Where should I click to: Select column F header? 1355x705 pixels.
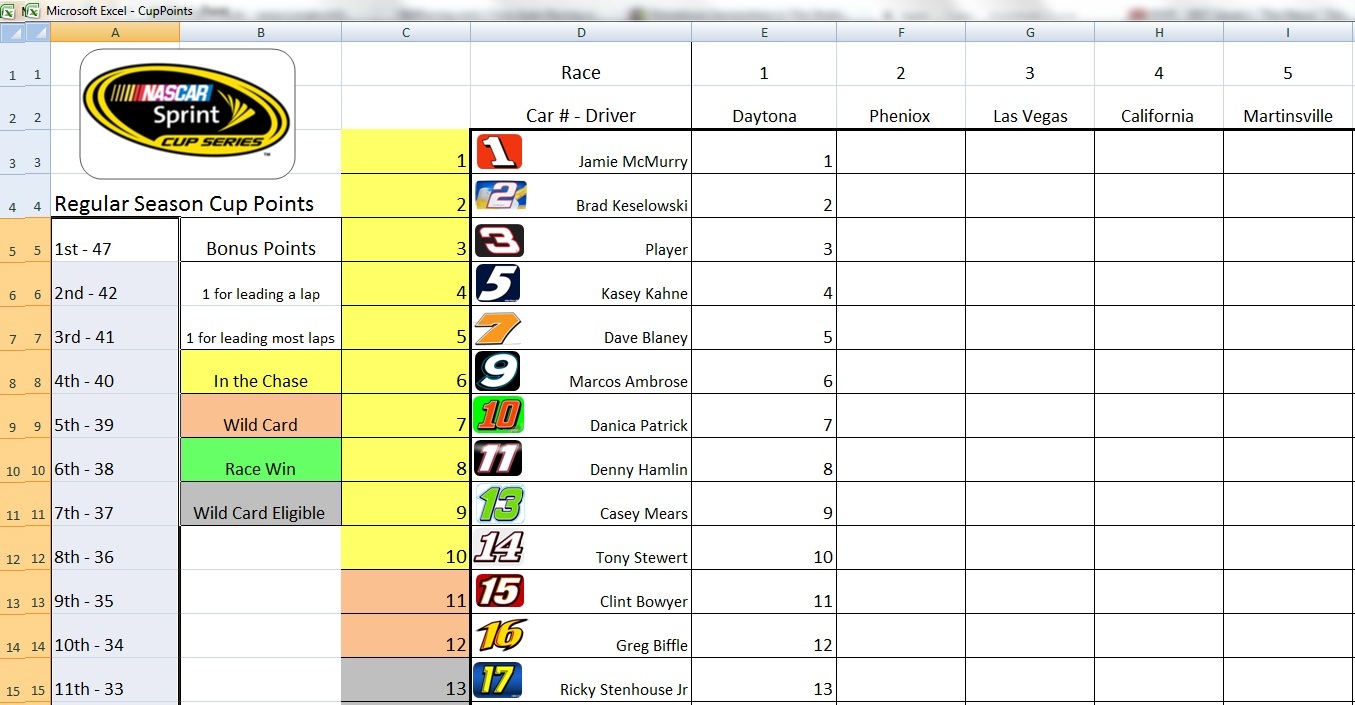click(x=901, y=32)
